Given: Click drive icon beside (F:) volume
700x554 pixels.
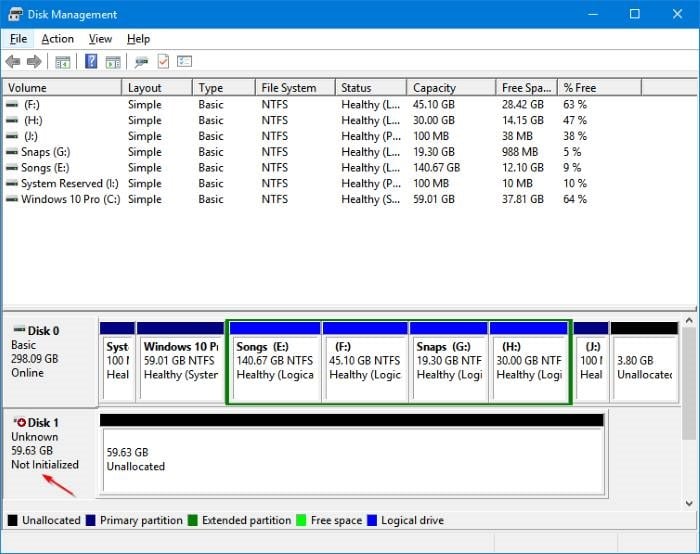Looking at the screenshot, I should pos(12,104).
